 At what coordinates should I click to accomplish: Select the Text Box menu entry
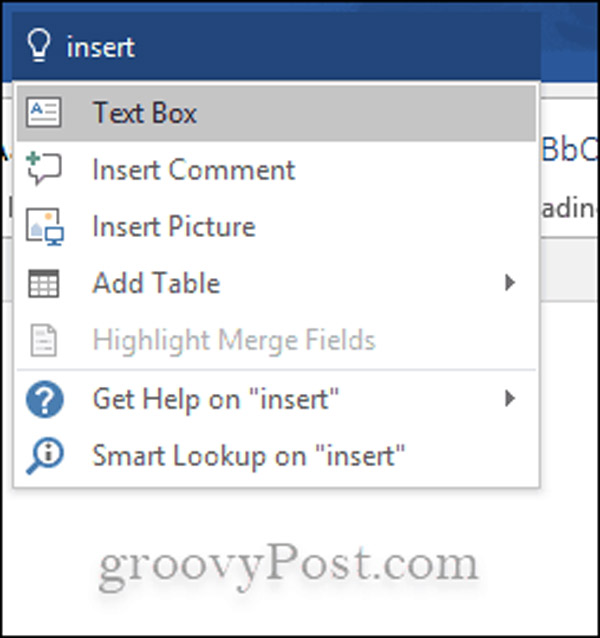click(276, 113)
